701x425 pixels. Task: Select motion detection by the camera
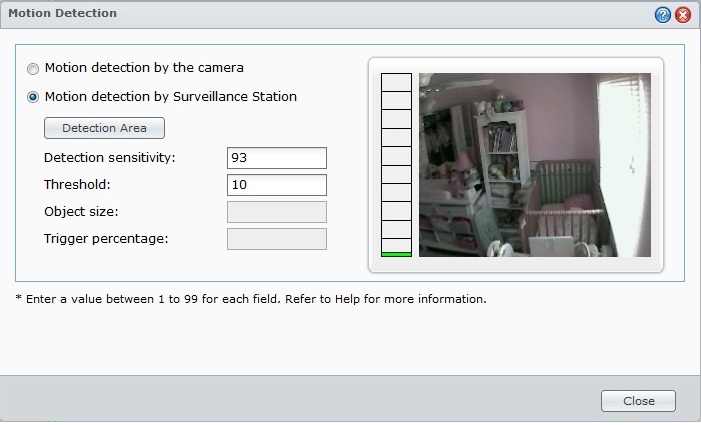[x=34, y=68]
